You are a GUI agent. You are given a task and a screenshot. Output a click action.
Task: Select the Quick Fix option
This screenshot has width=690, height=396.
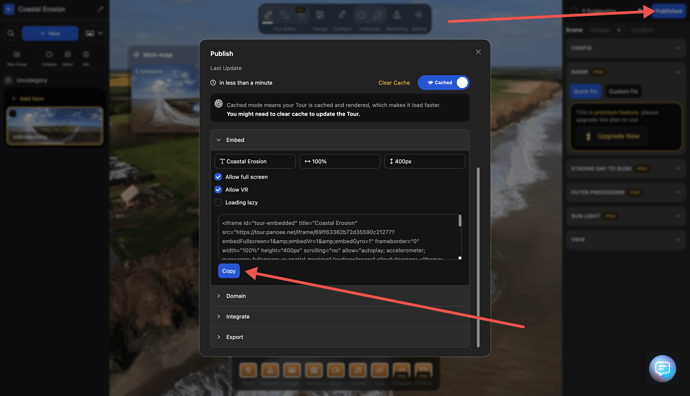click(585, 92)
